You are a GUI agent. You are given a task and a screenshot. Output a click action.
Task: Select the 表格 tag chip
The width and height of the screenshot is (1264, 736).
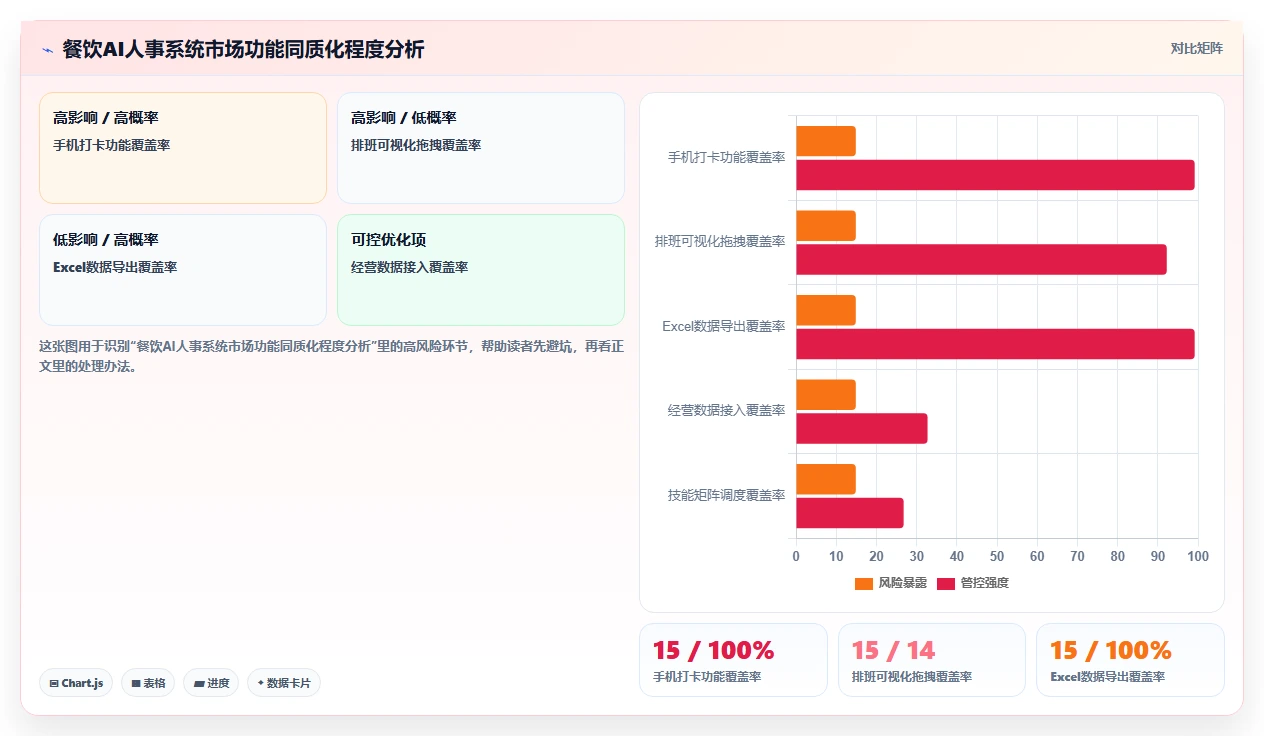point(148,683)
